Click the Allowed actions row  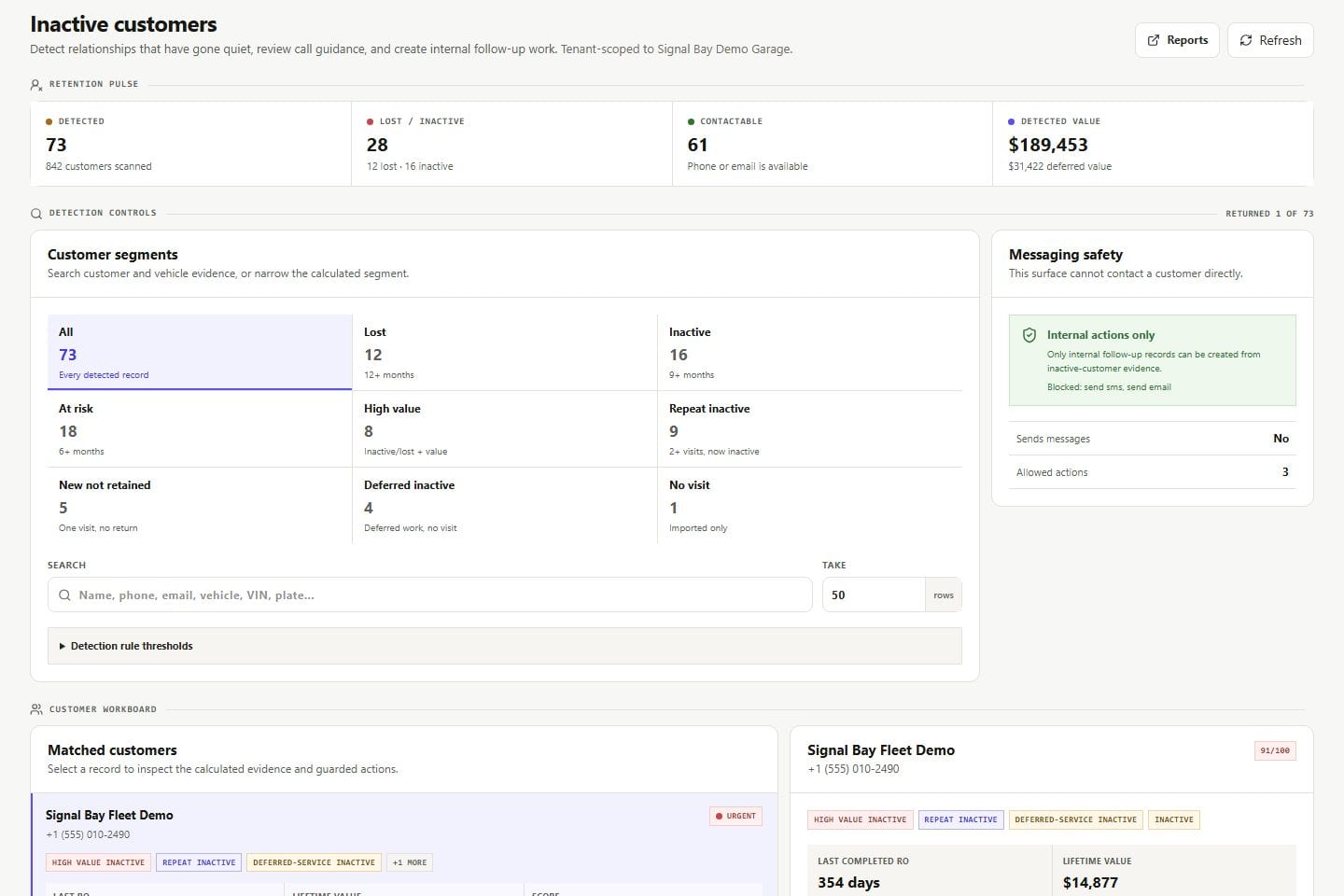(x=1153, y=472)
